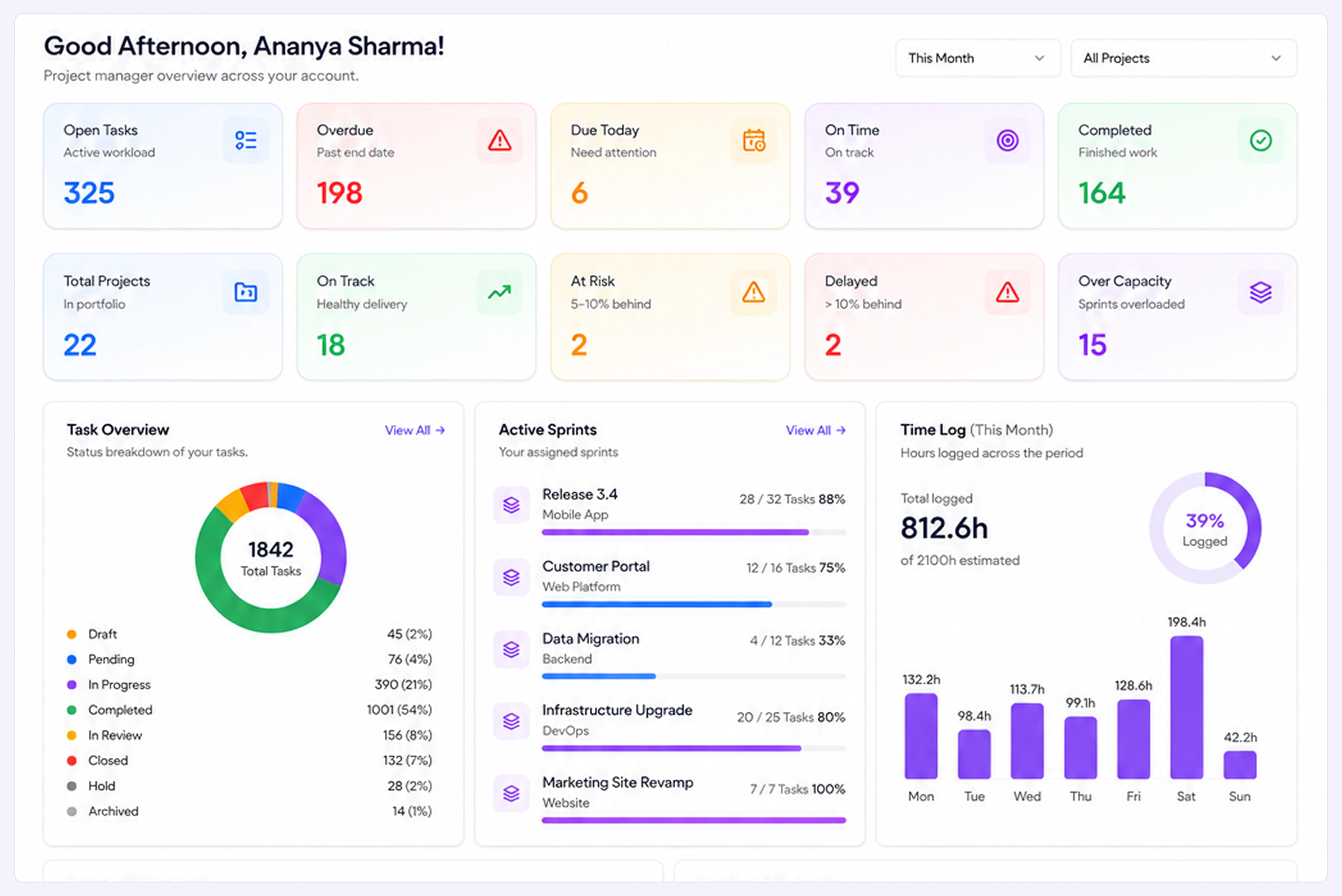Click the Overdue count 198
This screenshot has width=1342, height=896.
coord(340,193)
